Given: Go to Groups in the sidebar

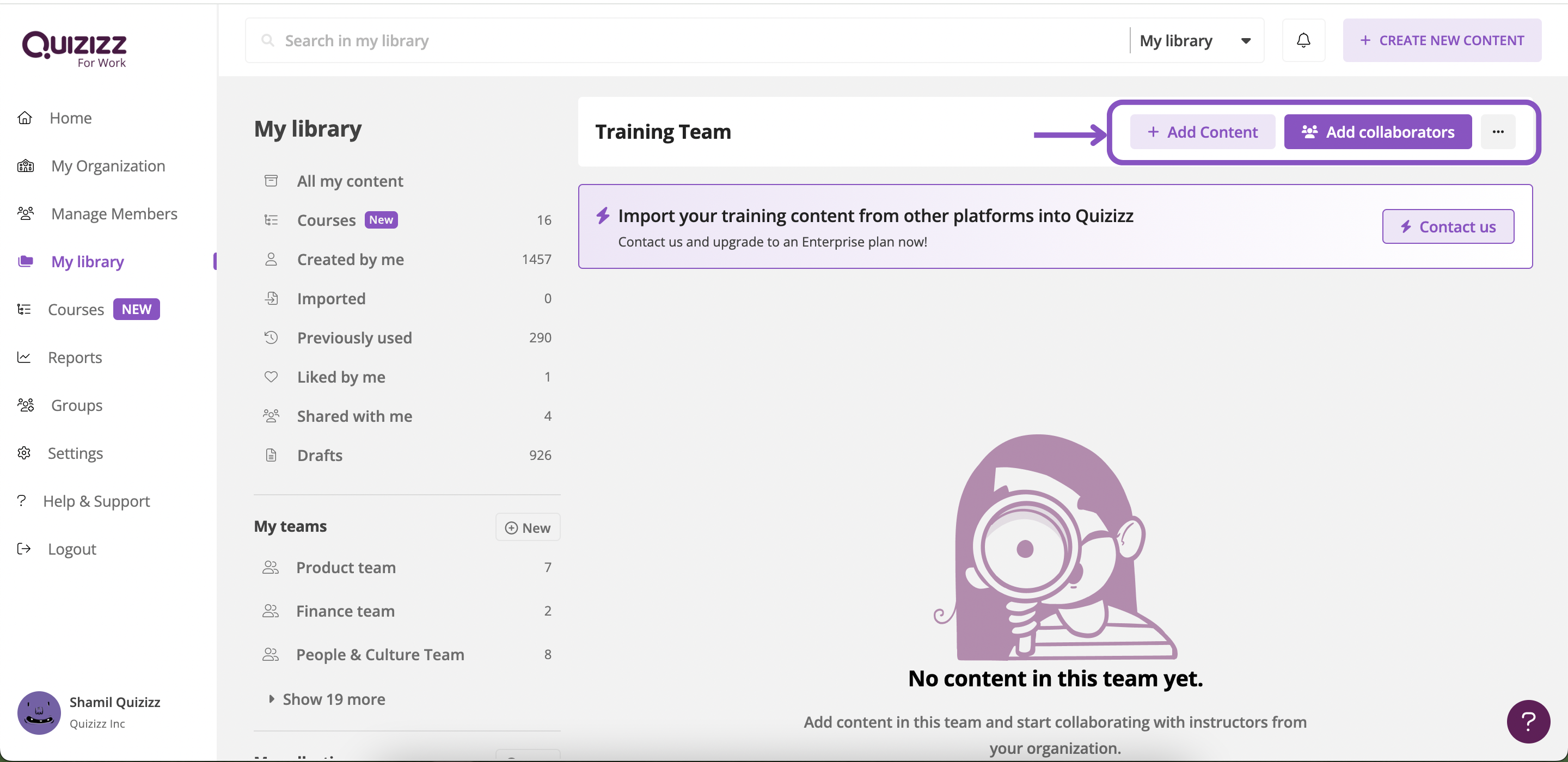Looking at the screenshot, I should [x=76, y=405].
